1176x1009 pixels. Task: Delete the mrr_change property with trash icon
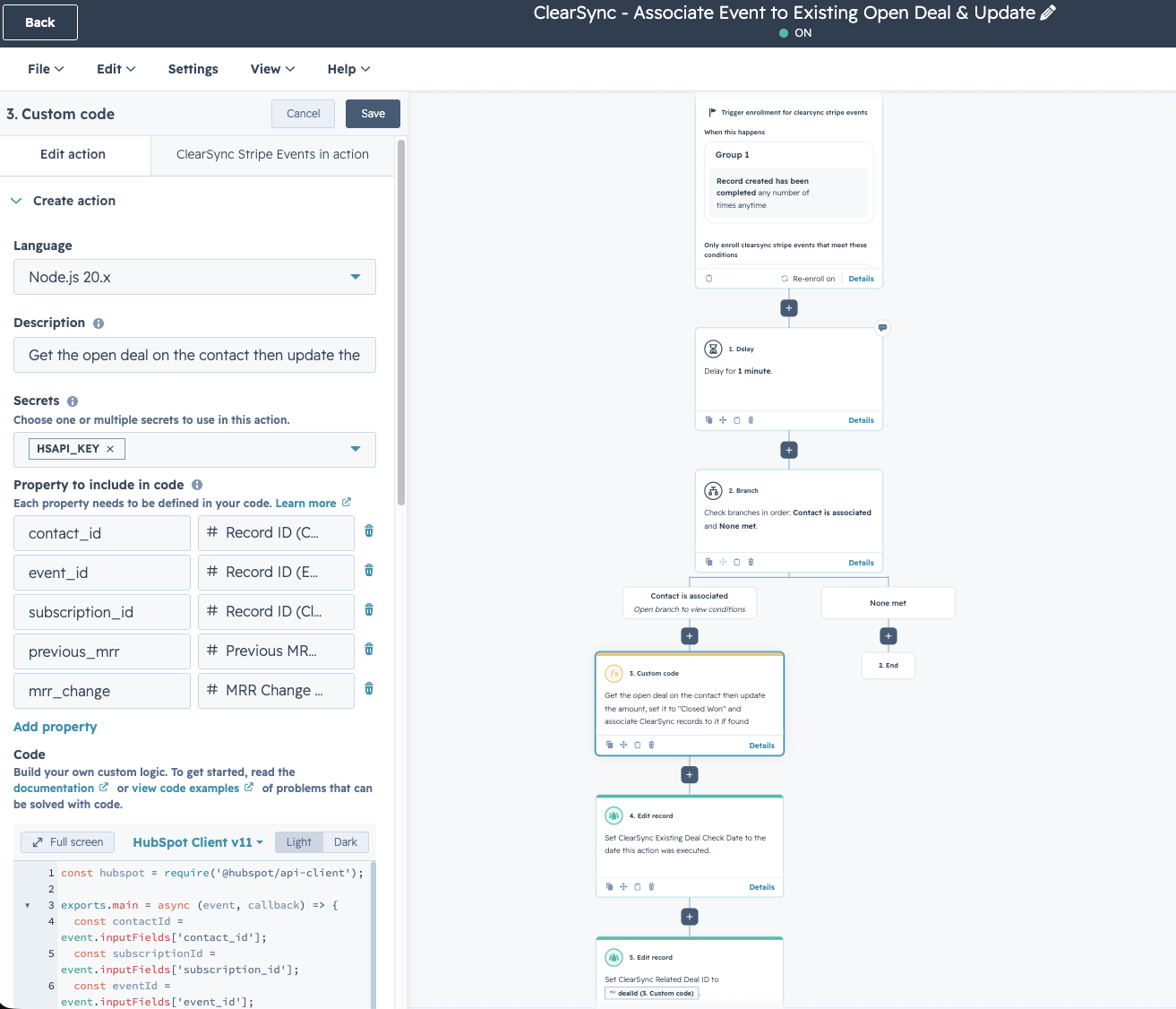[369, 689]
